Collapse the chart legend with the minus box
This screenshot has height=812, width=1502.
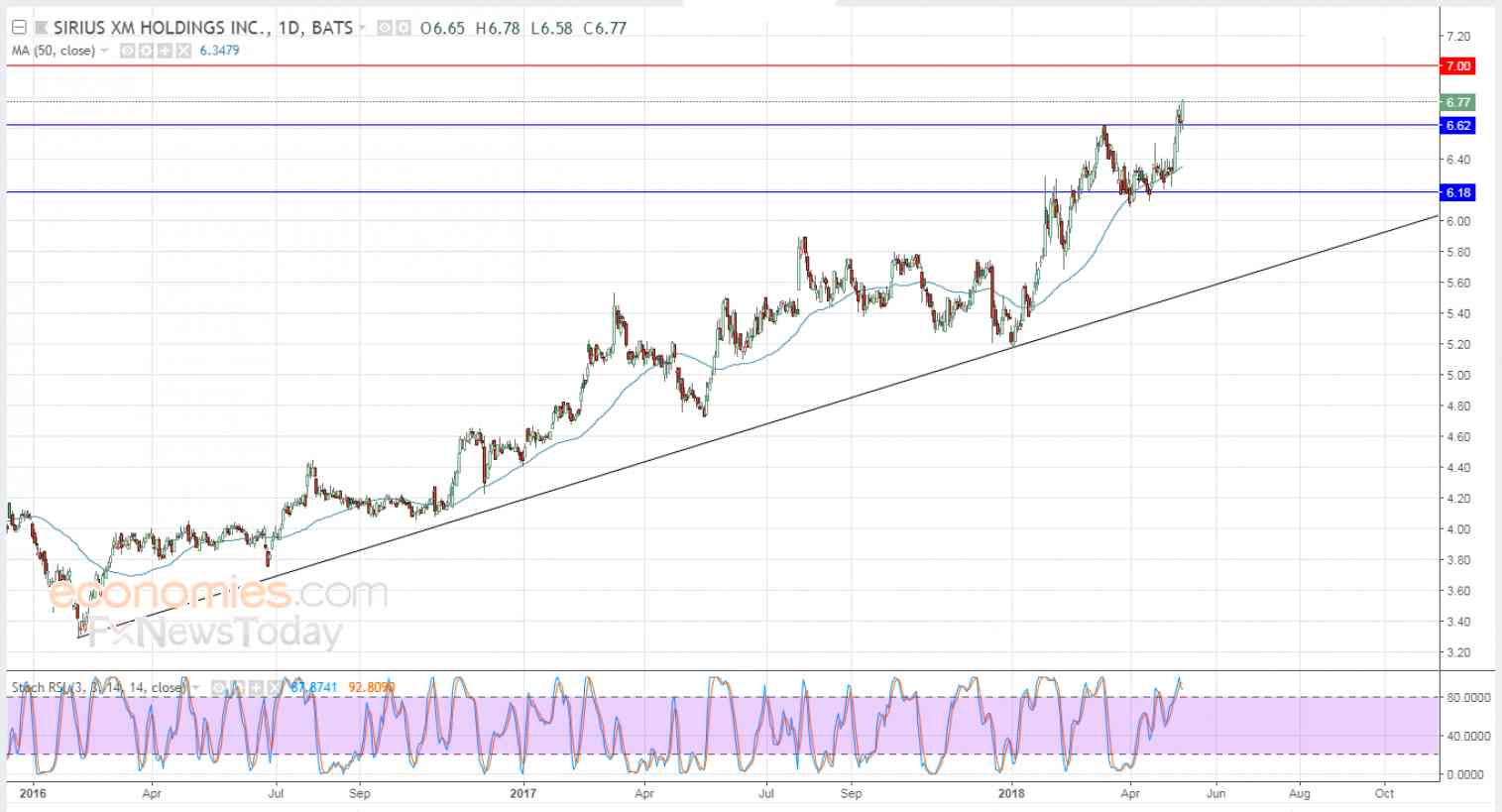[19, 28]
